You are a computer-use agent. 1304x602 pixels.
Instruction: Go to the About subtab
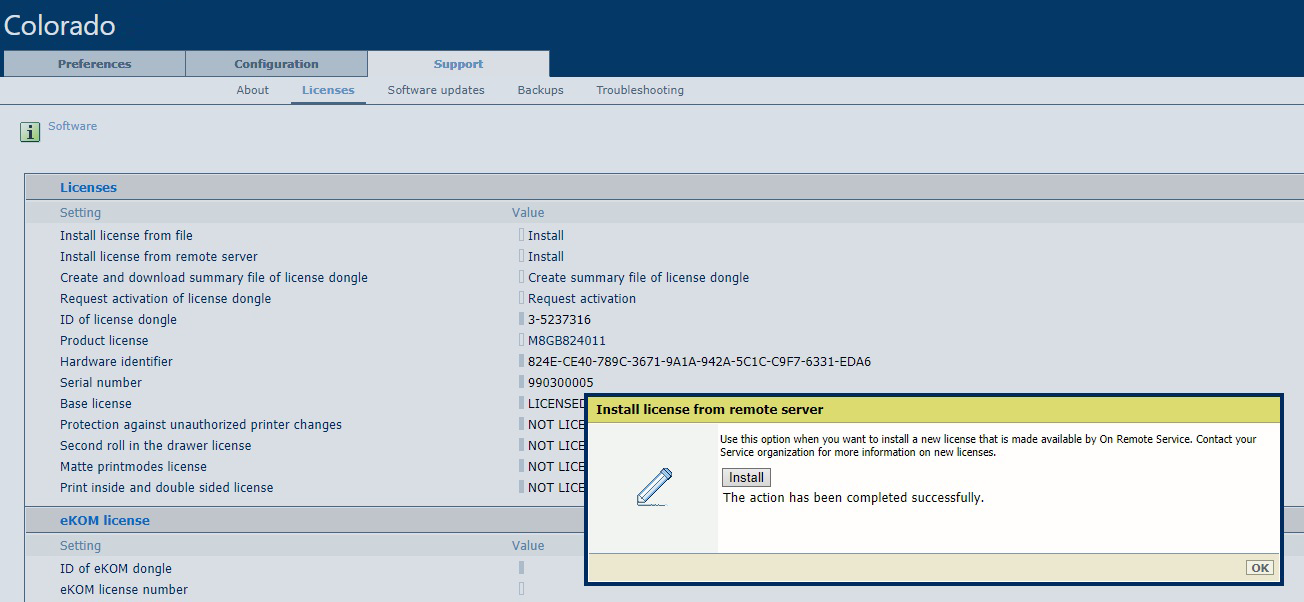(252, 90)
